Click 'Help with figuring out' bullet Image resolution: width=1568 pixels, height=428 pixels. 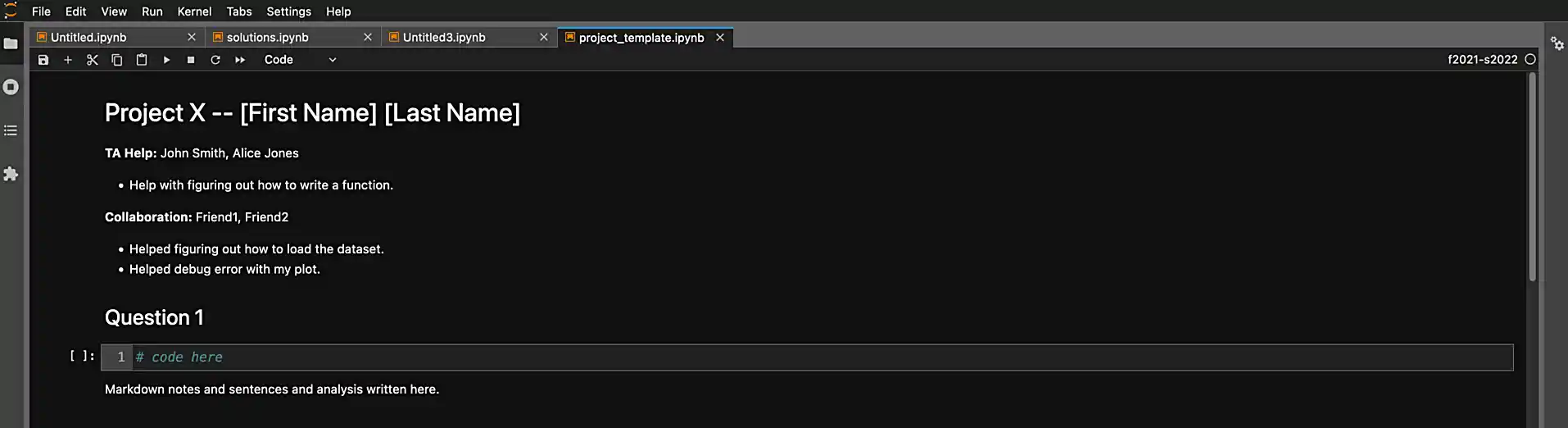(x=261, y=185)
